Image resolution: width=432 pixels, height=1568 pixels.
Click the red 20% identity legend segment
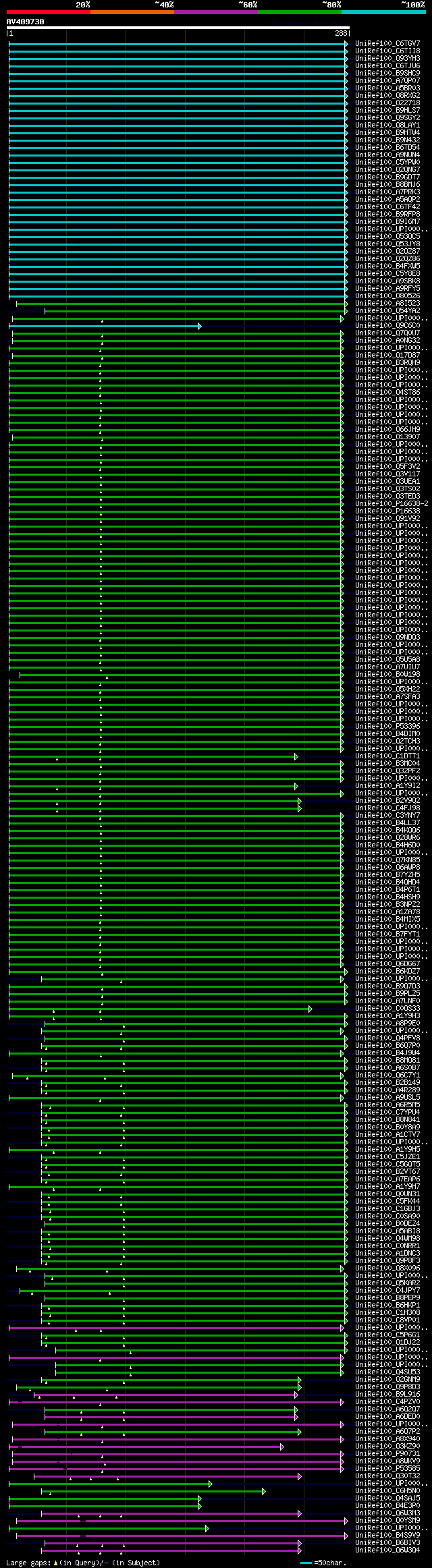point(48,12)
